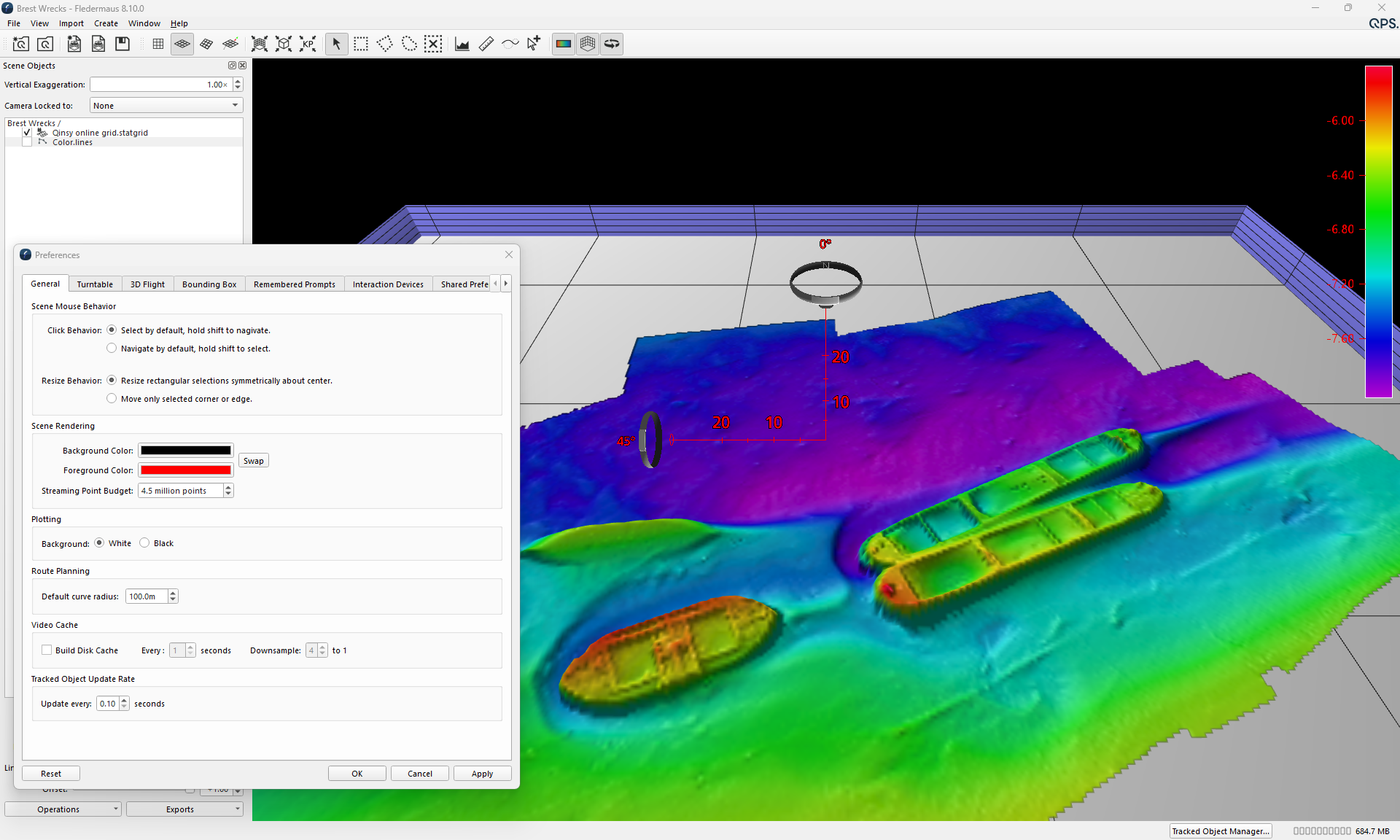
Task: Switch to the Bounding Box tab
Action: pyautogui.click(x=209, y=284)
